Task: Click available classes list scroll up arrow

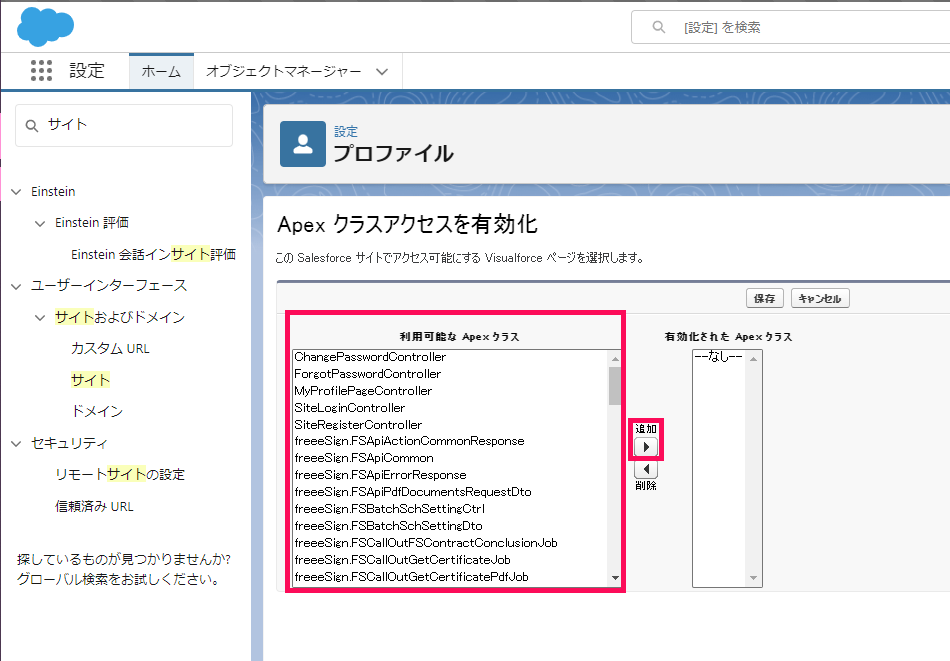Action: click(616, 359)
